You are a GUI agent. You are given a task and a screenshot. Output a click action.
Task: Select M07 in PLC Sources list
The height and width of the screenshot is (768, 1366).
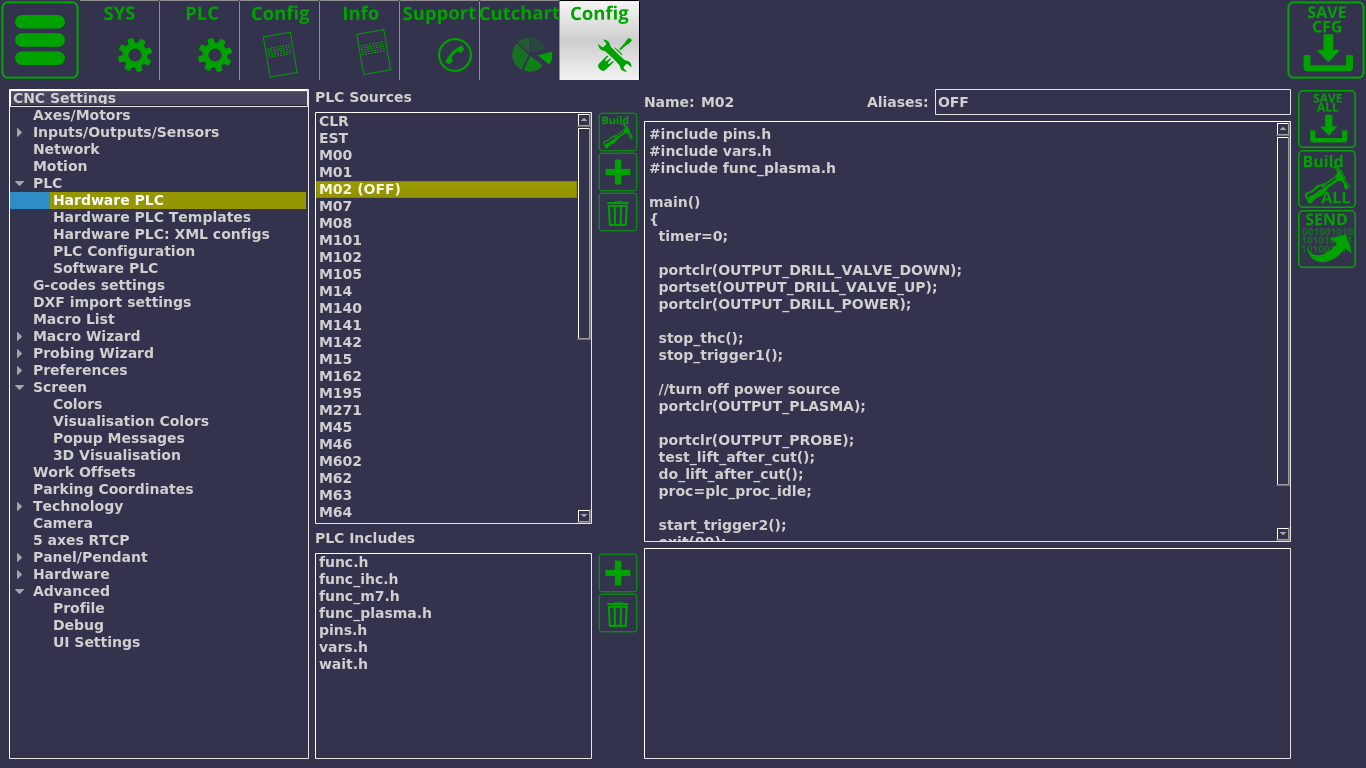(336, 206)
